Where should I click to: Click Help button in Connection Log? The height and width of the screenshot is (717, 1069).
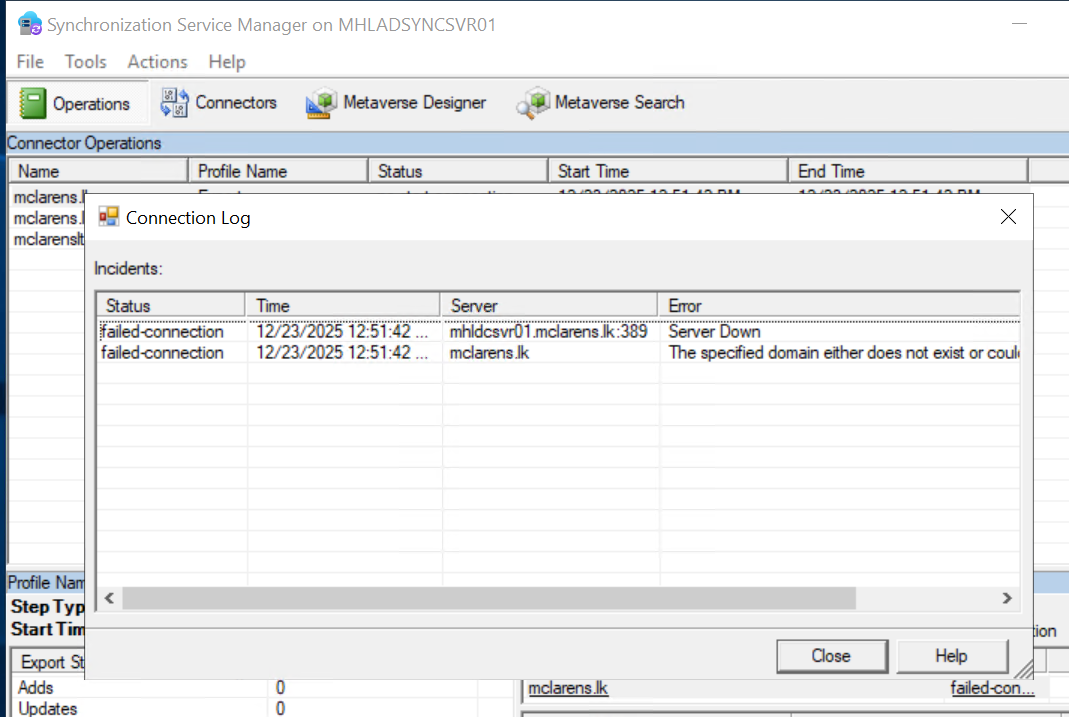click(x=952, y=656)
